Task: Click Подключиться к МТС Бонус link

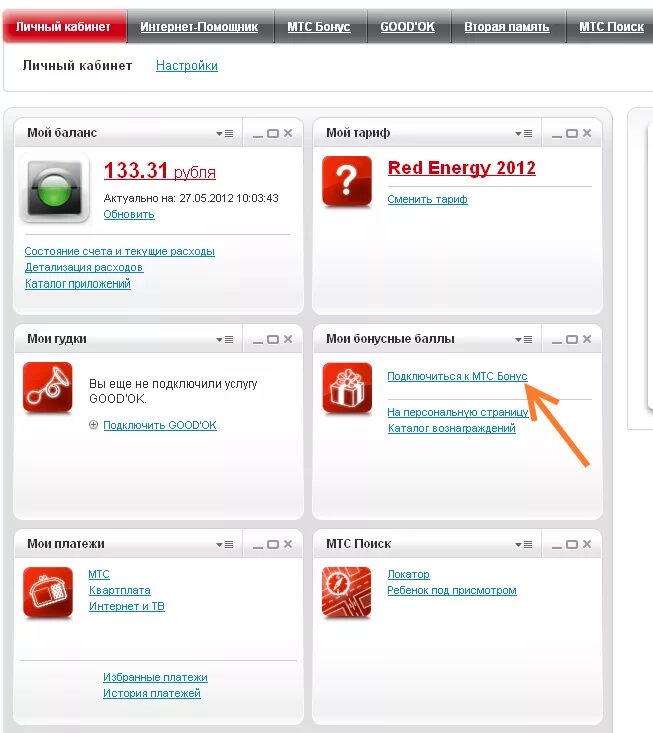Action: coord(457,376)
